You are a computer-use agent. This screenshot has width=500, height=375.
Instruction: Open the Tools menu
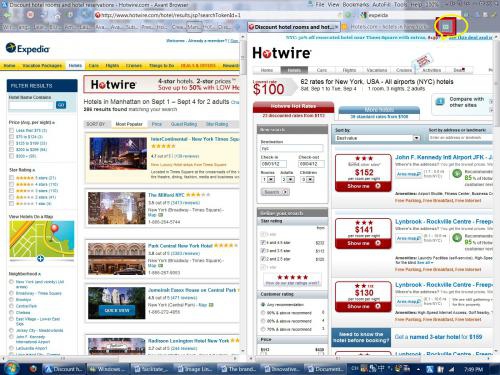click(400, 5)
